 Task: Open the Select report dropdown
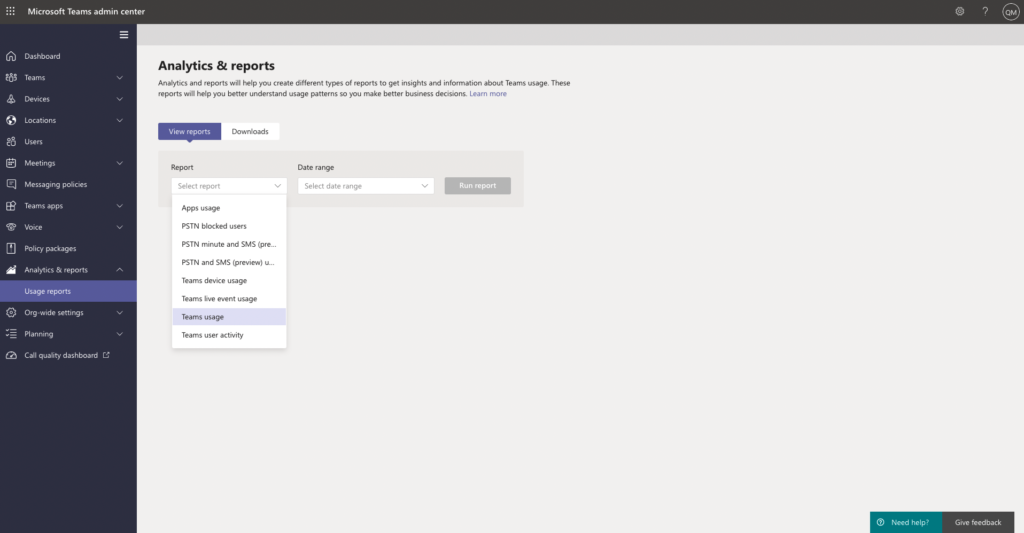[x=229, y=186]
